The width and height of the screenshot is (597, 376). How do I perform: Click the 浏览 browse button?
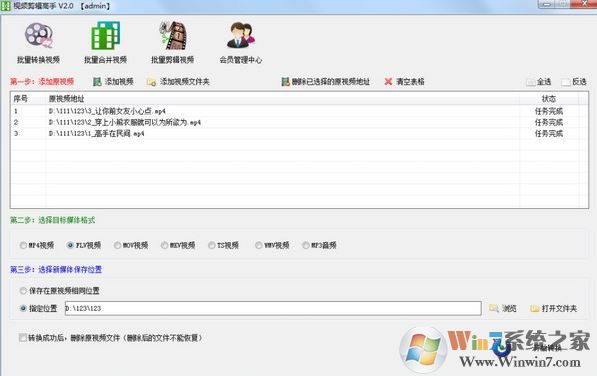click(x=503, y=308)
